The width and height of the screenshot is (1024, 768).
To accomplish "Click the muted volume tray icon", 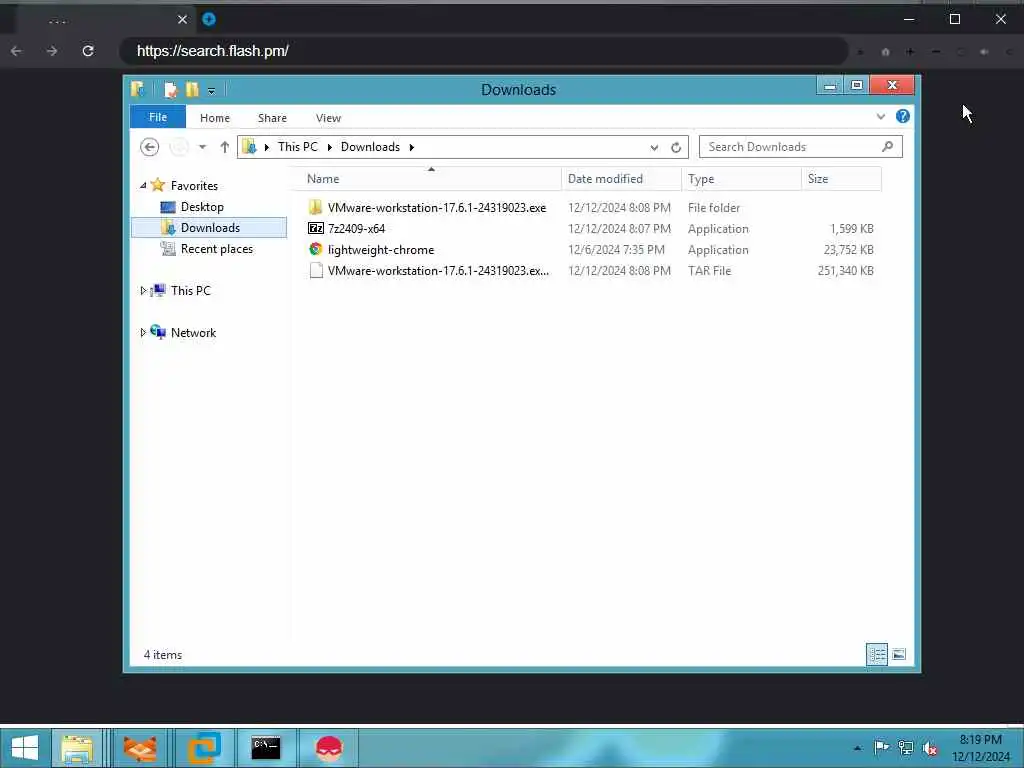I will click(x=930, y=748).
